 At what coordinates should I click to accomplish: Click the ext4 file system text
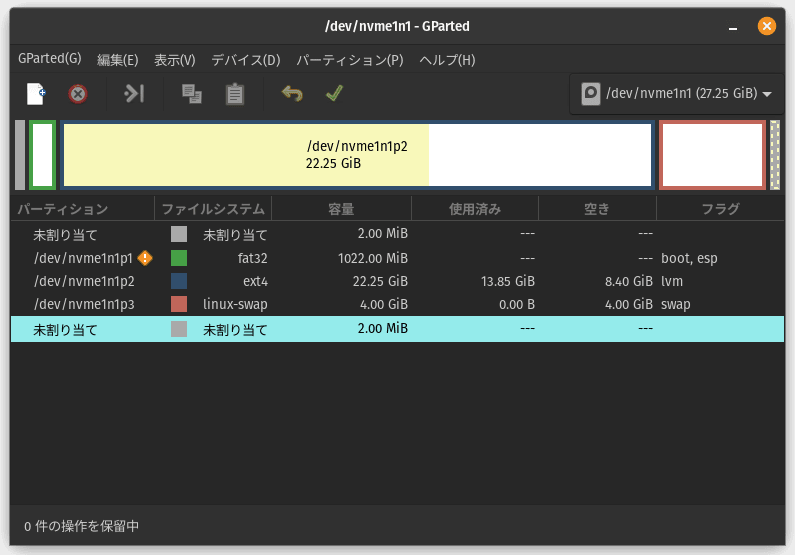[x=256, y=281]
